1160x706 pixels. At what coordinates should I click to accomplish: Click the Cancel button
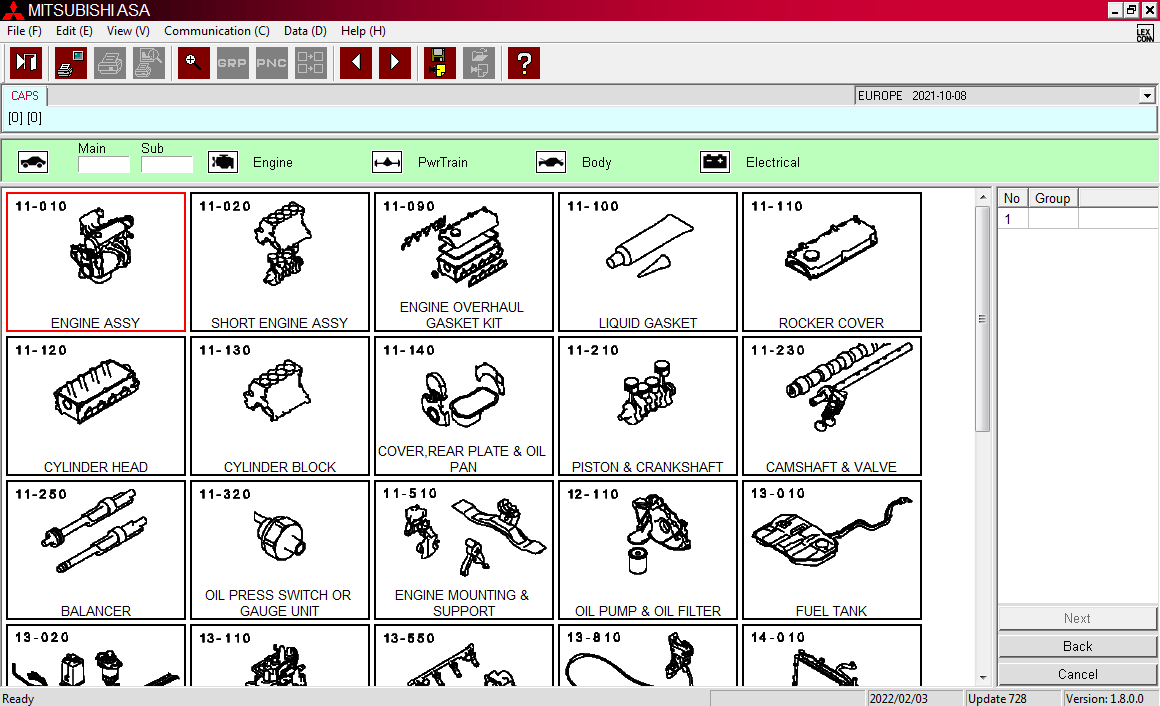(1077, 674)
